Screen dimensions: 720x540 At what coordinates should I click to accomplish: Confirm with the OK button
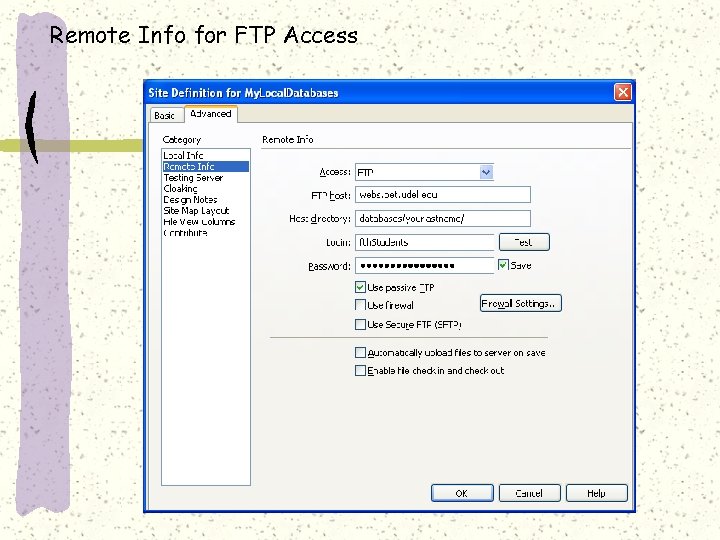tap(462, 493)
